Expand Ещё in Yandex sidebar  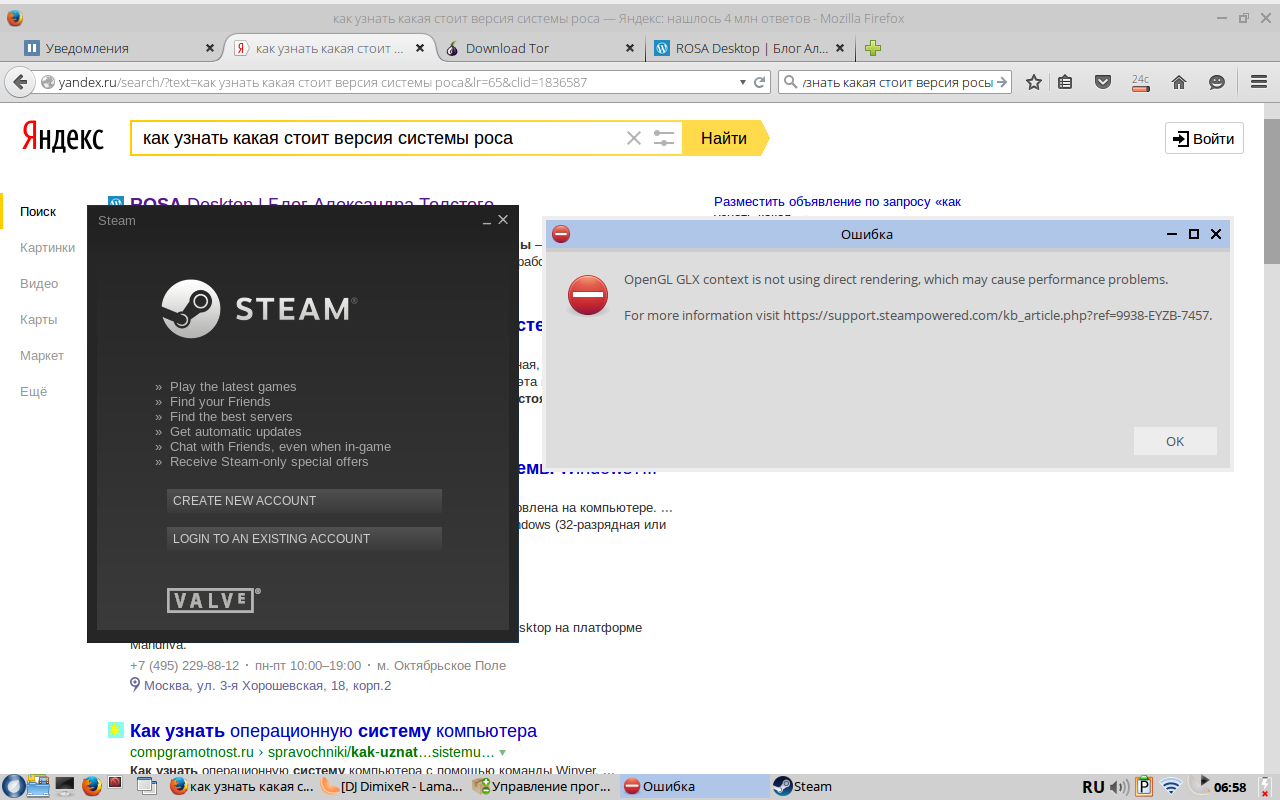[34, 392]
